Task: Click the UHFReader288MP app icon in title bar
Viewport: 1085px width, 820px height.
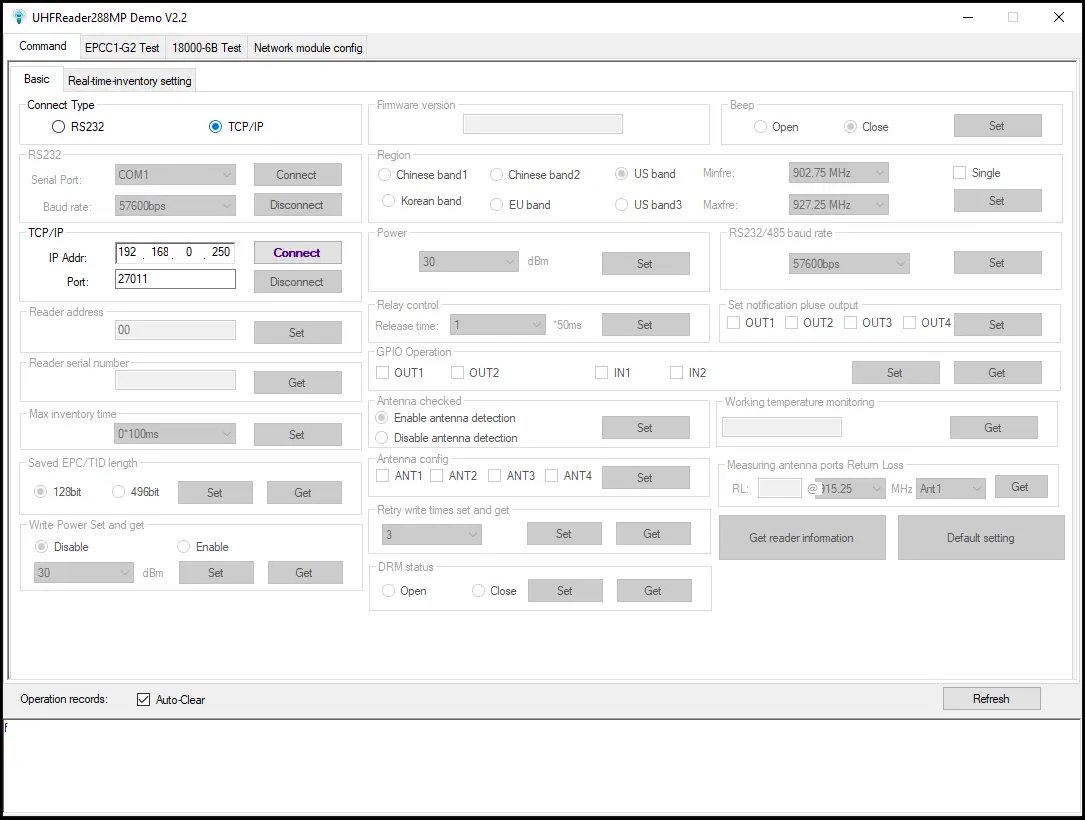Action: 18,17
